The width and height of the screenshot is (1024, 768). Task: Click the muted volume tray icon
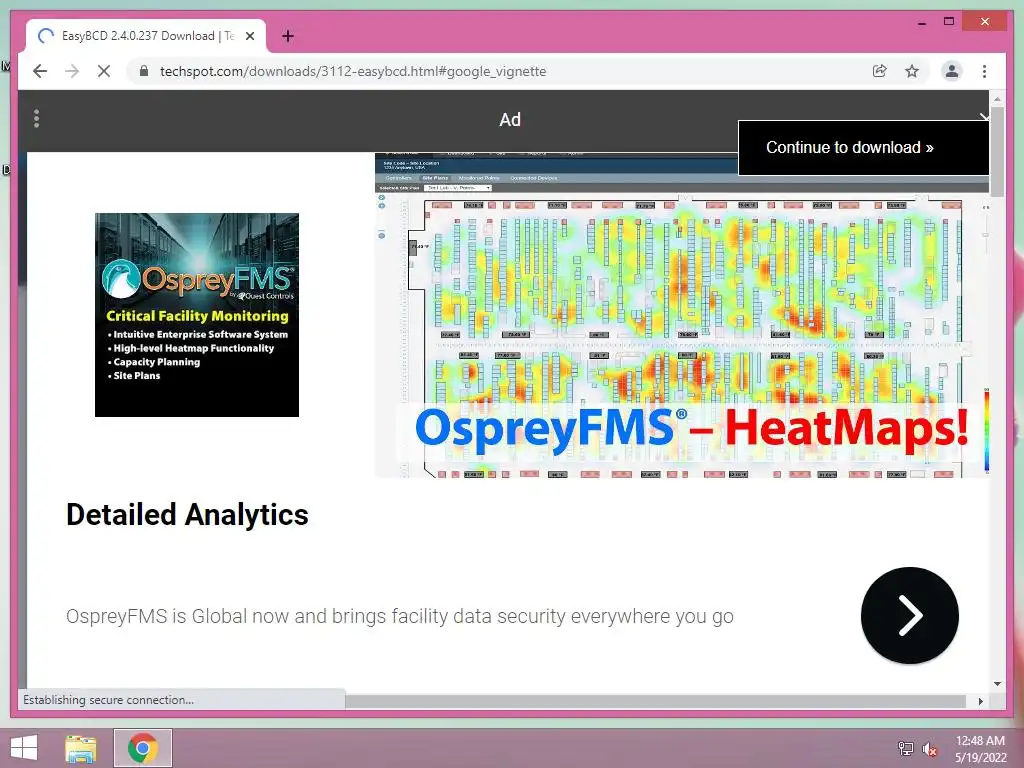point(930,748)
